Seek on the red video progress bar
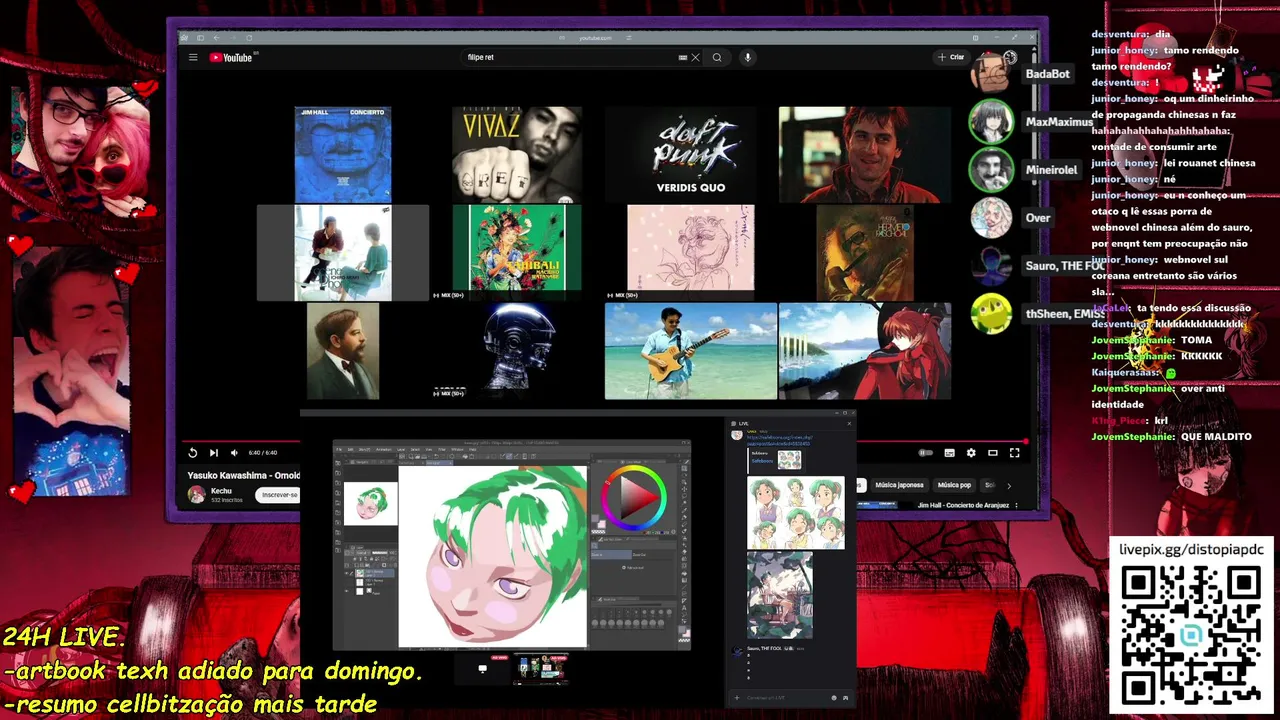Image resolution: width=1280 pixels, height=720 pixels. pos(603,440)
